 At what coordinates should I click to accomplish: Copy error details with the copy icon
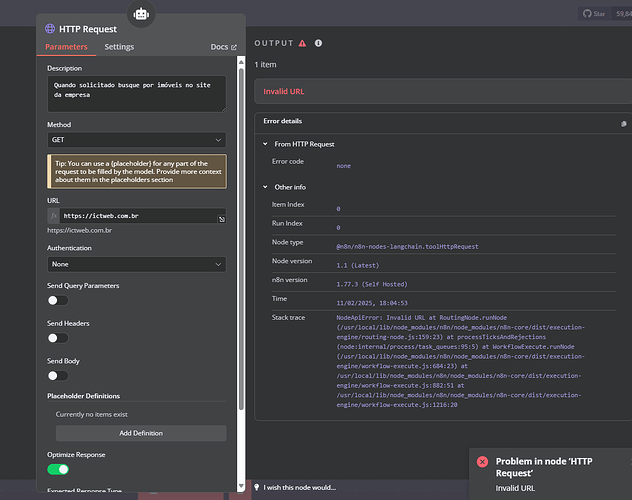pos(624,124)
